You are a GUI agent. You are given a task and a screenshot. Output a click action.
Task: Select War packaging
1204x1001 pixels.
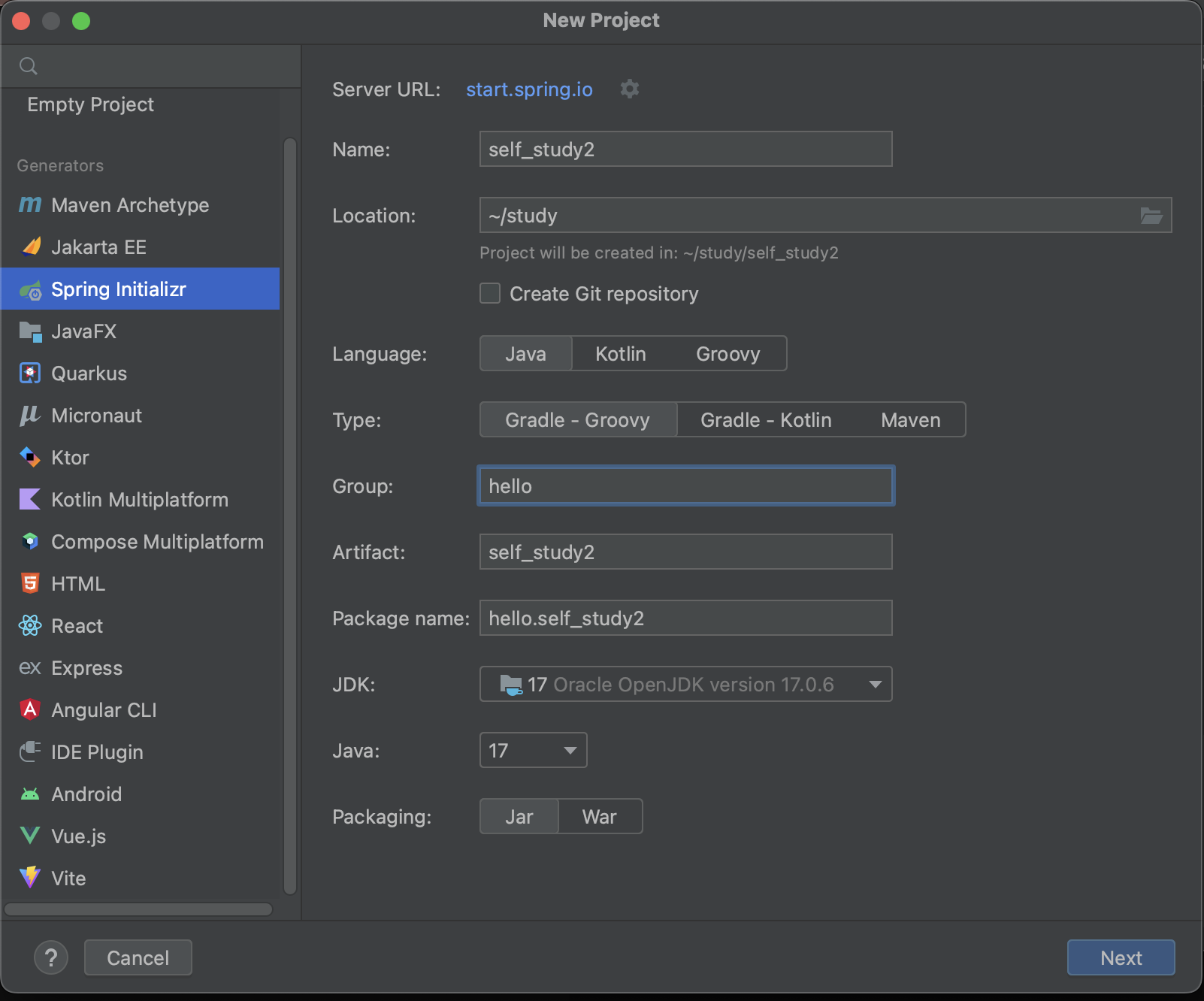coord(600,816)
